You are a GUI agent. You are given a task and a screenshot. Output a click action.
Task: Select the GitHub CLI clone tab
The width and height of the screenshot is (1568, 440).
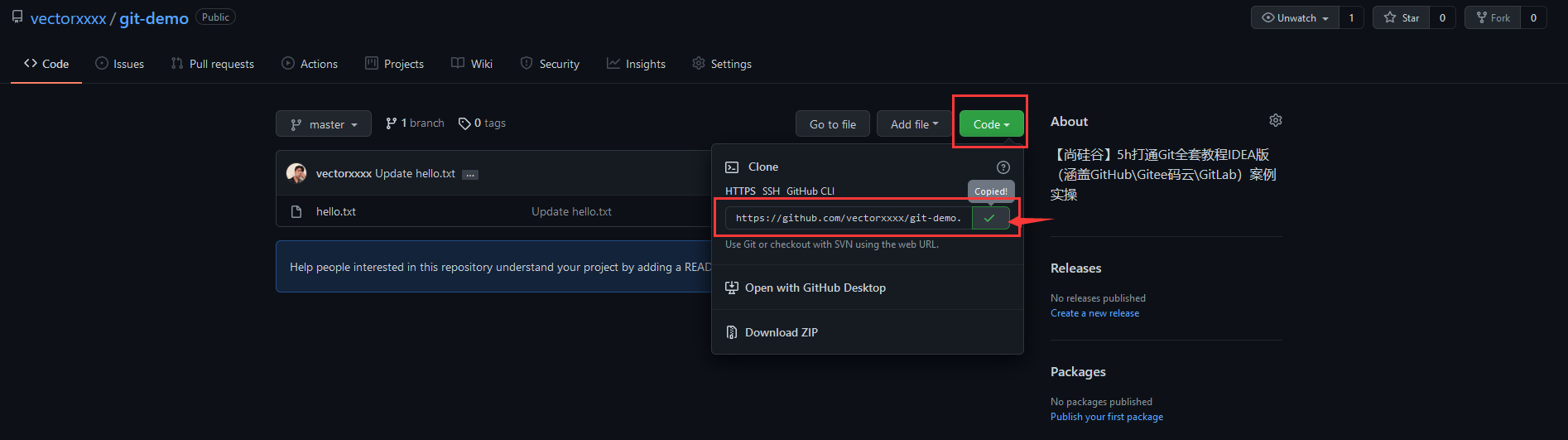[x=810, y=191]
